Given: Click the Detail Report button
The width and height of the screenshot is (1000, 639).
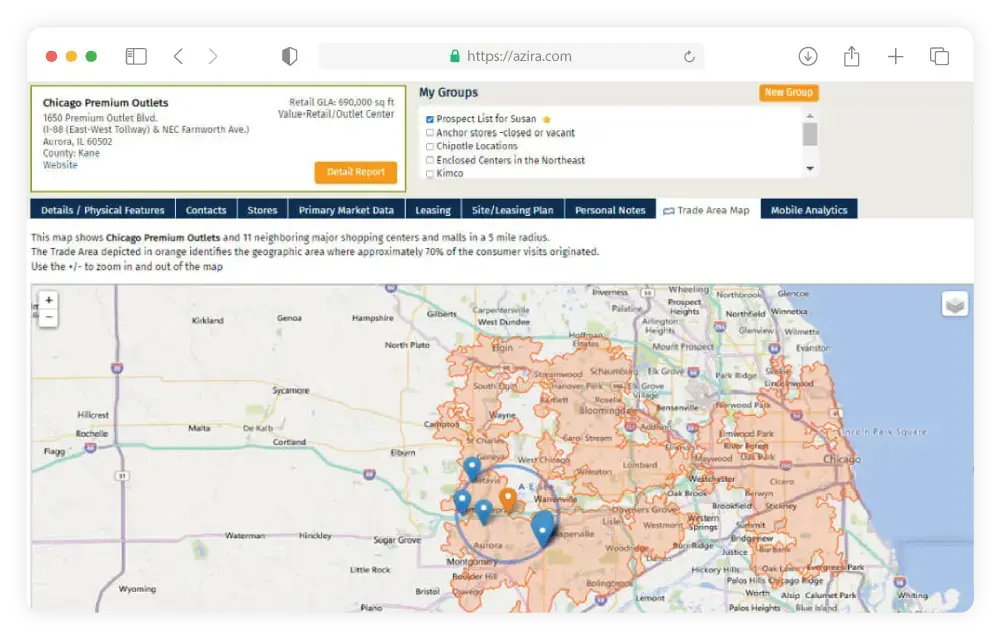Looking at the screenshot, I should [356, 172].
